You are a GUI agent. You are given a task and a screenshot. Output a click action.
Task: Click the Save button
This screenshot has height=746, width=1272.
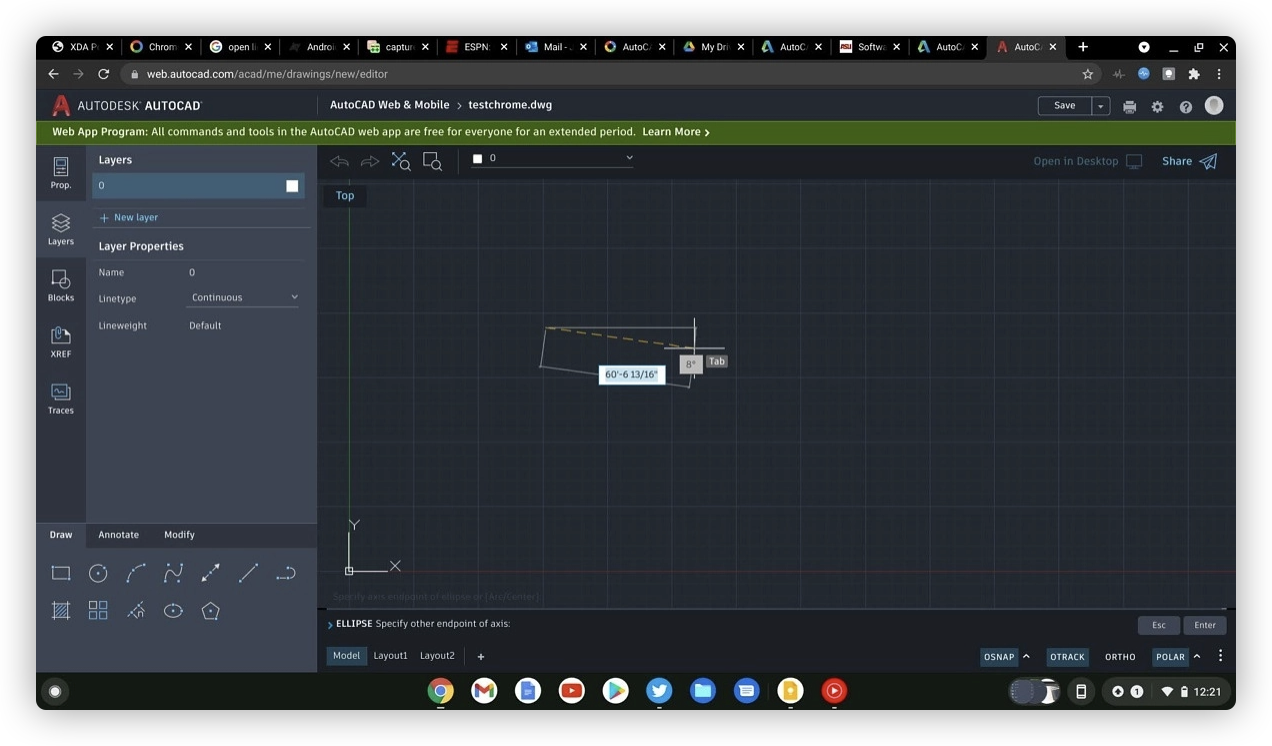click(1064, 105)
